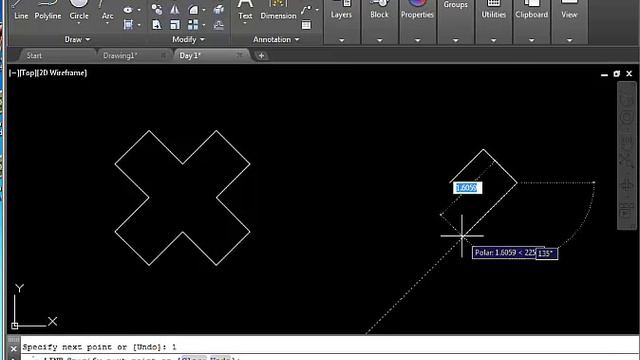Select the Polyline tool
The image size is (640, 360).
[x=47, y=10]
